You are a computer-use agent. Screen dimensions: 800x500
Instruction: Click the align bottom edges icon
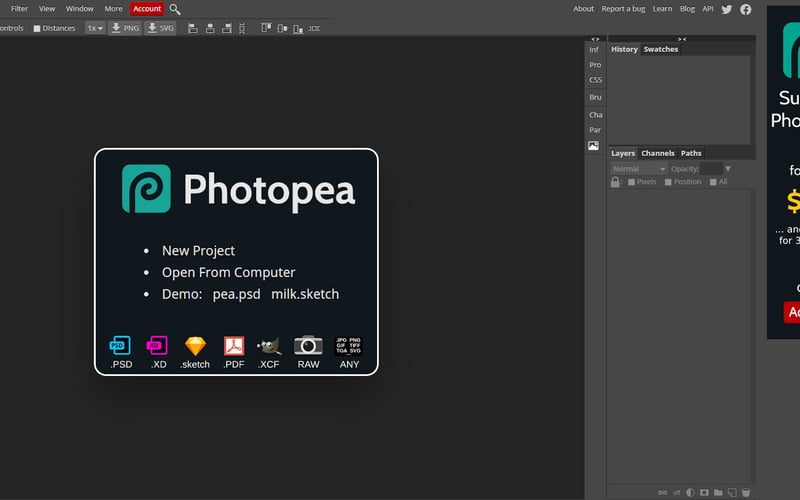[298, 29]
